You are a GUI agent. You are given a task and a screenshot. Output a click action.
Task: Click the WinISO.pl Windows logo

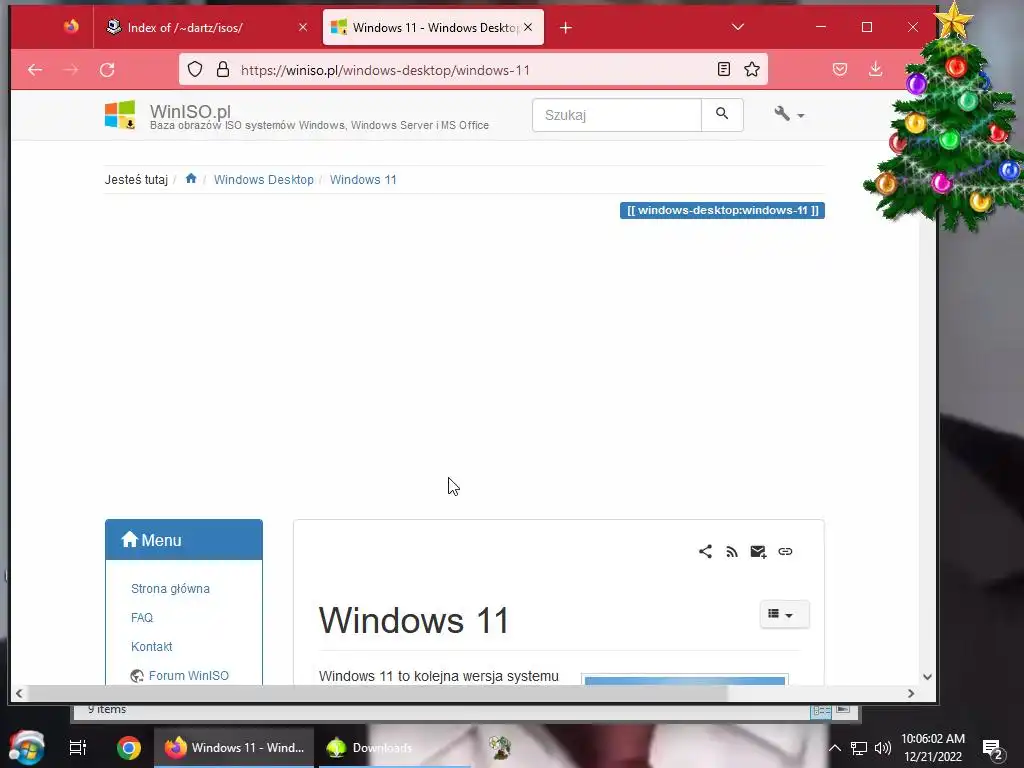(x=120, y=115)
